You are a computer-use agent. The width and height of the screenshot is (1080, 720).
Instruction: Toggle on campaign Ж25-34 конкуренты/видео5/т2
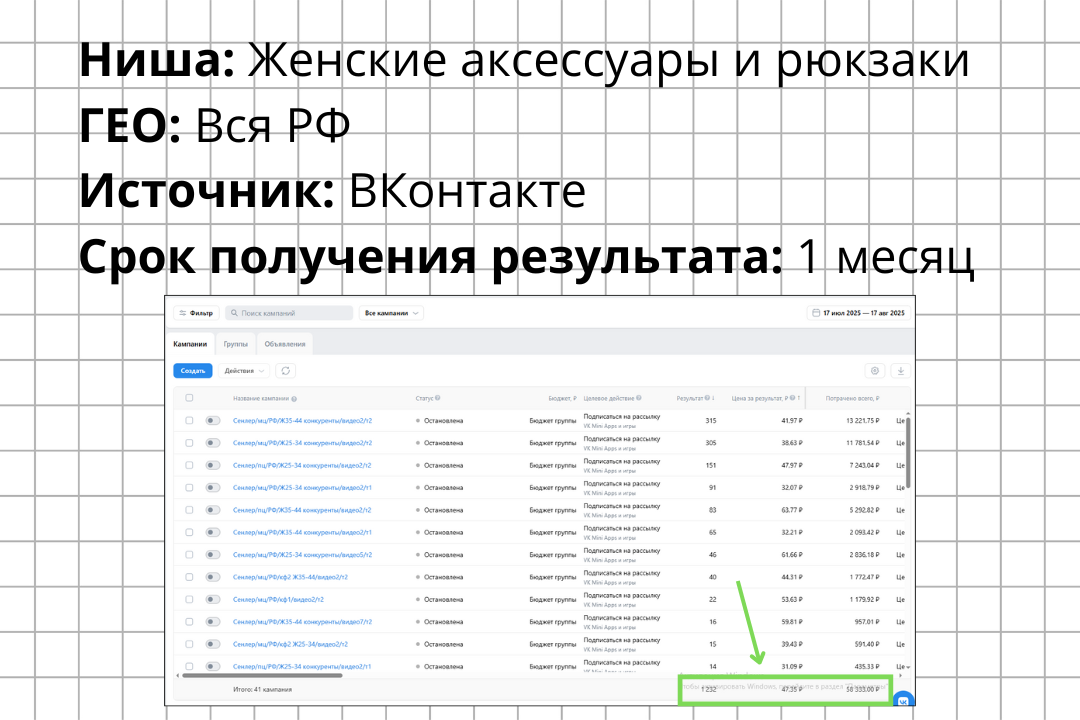point(213,555)
